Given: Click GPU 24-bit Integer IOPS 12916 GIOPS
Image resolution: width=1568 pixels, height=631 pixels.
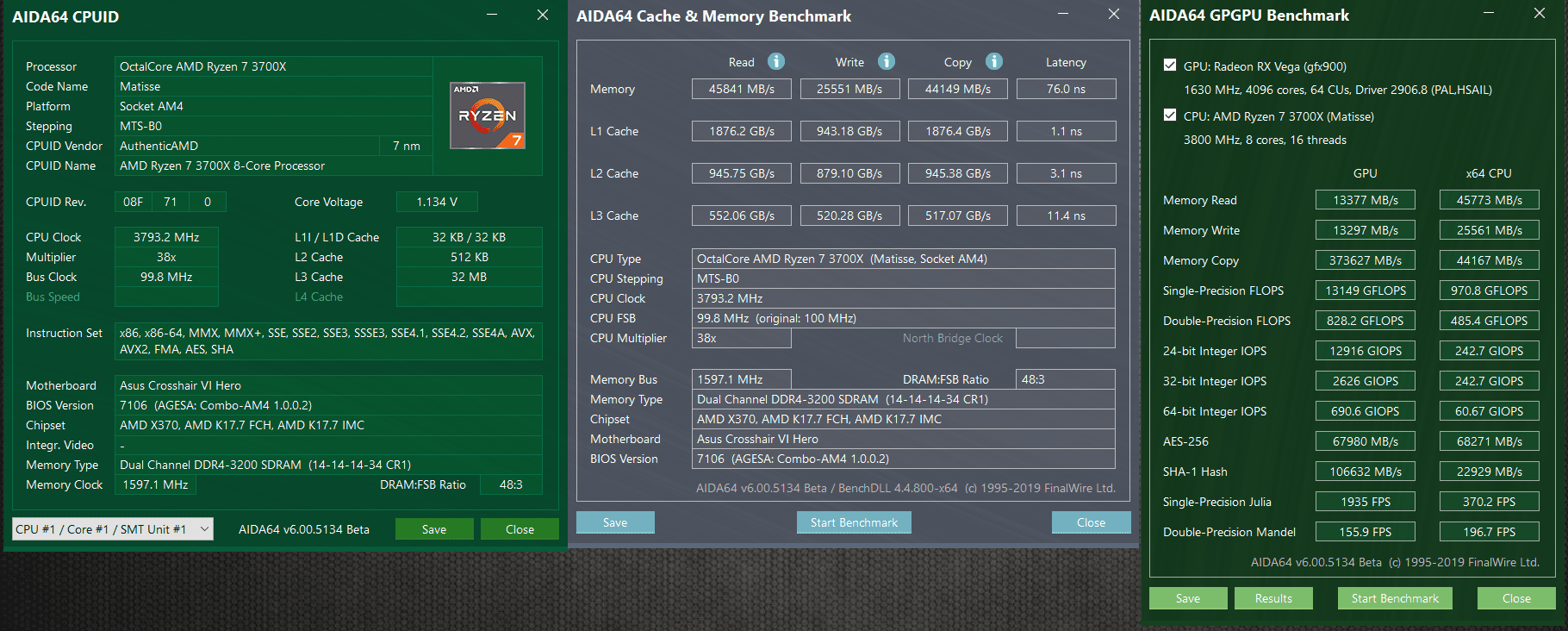Looking at the screenshot, I should coord(1366,351).
